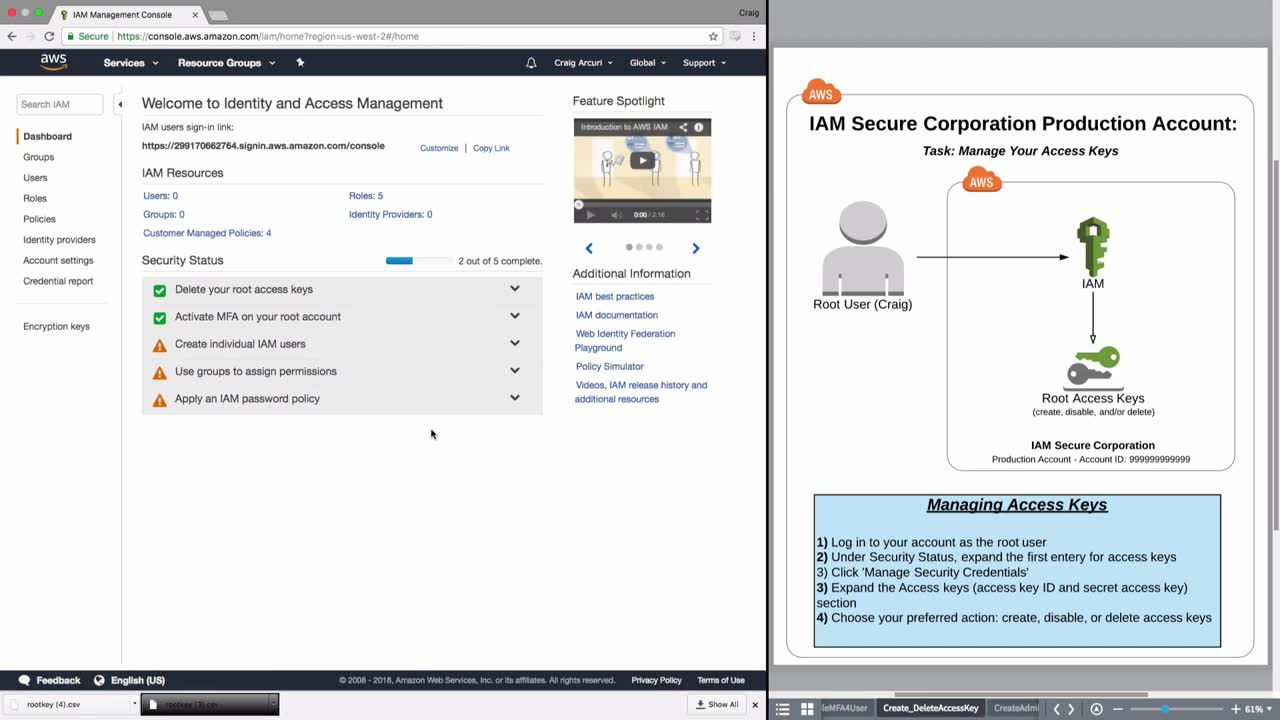Click the small play control under the video
The image size is (1280, 720).
pos(590,215)
